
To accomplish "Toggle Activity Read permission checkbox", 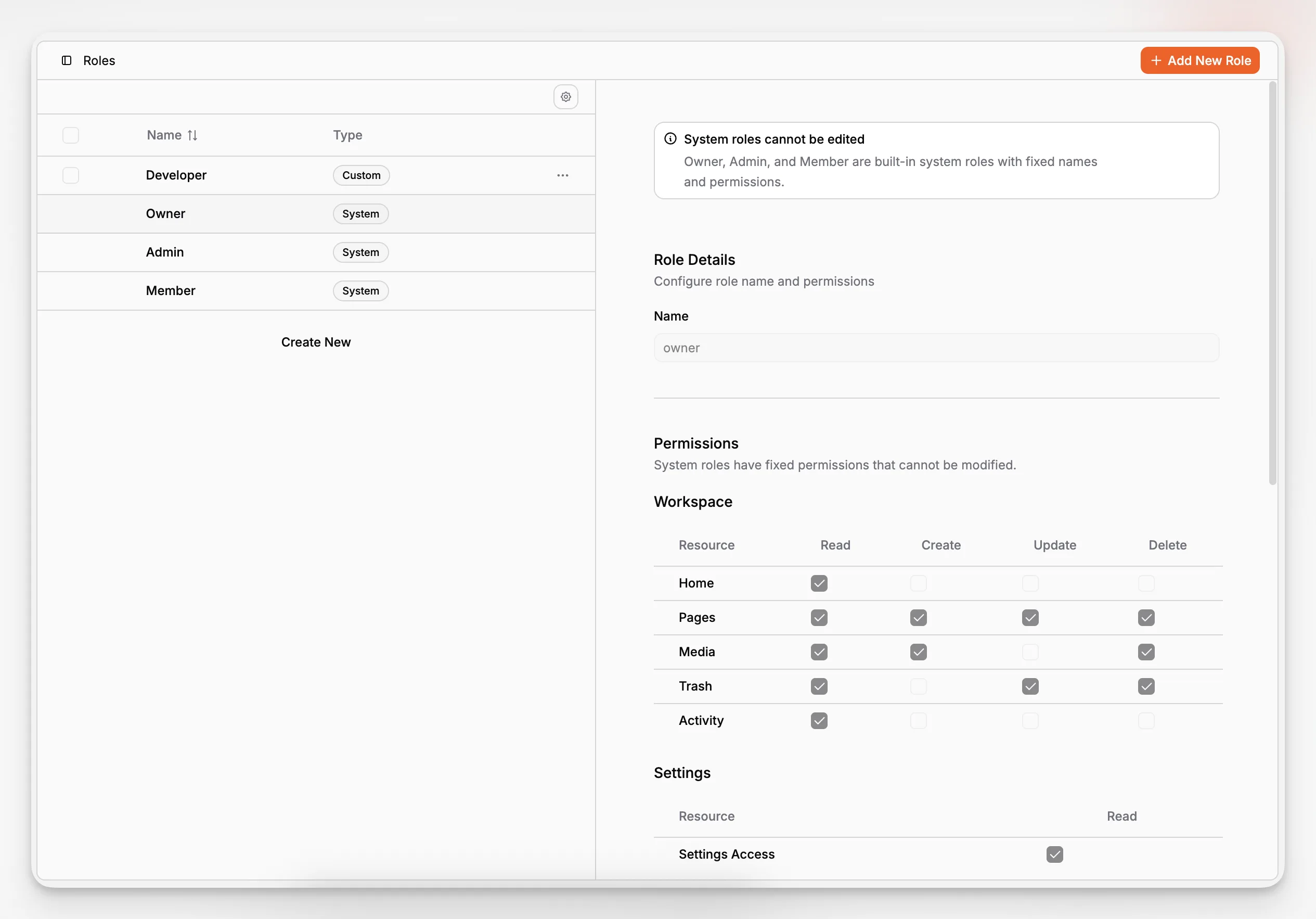I will (819, 721).
